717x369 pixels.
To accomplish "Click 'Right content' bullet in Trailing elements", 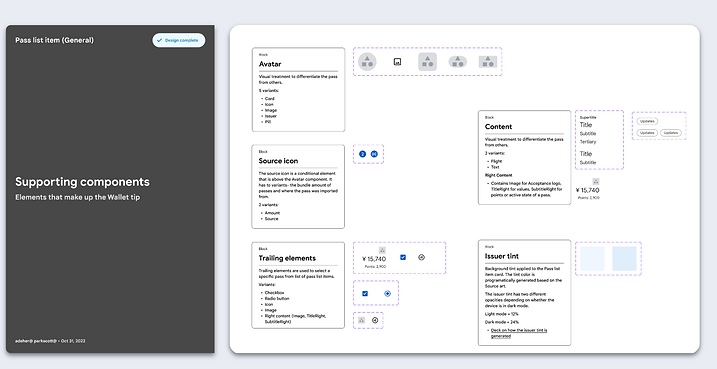I will tap(295, 319).
